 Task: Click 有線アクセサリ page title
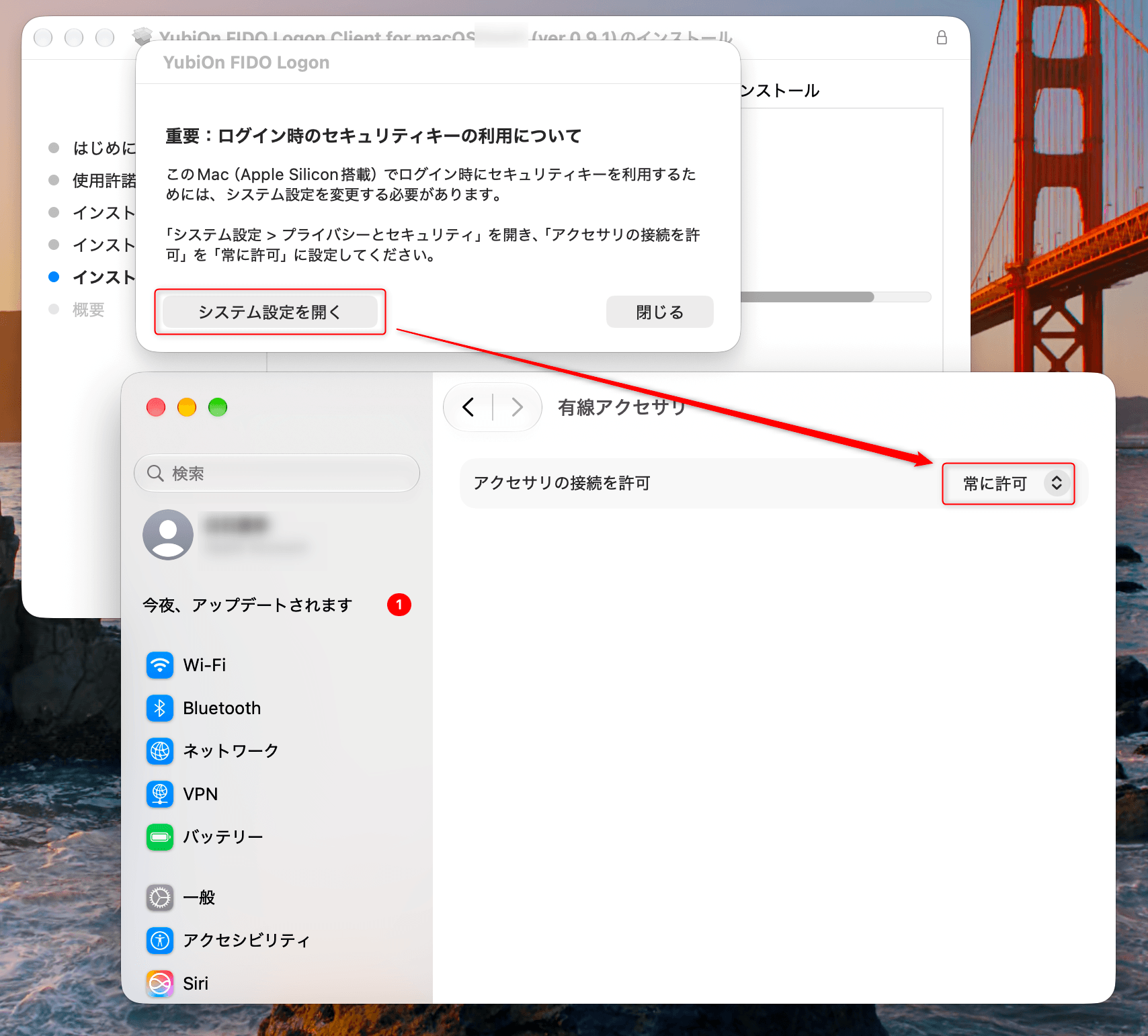tap(622, 407)
